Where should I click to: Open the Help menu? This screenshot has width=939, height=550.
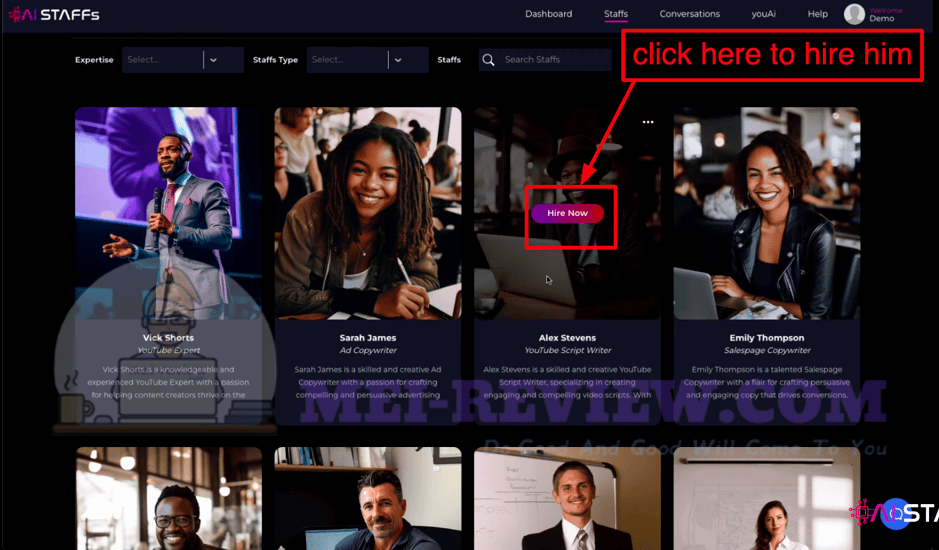[x=817, y=14]
